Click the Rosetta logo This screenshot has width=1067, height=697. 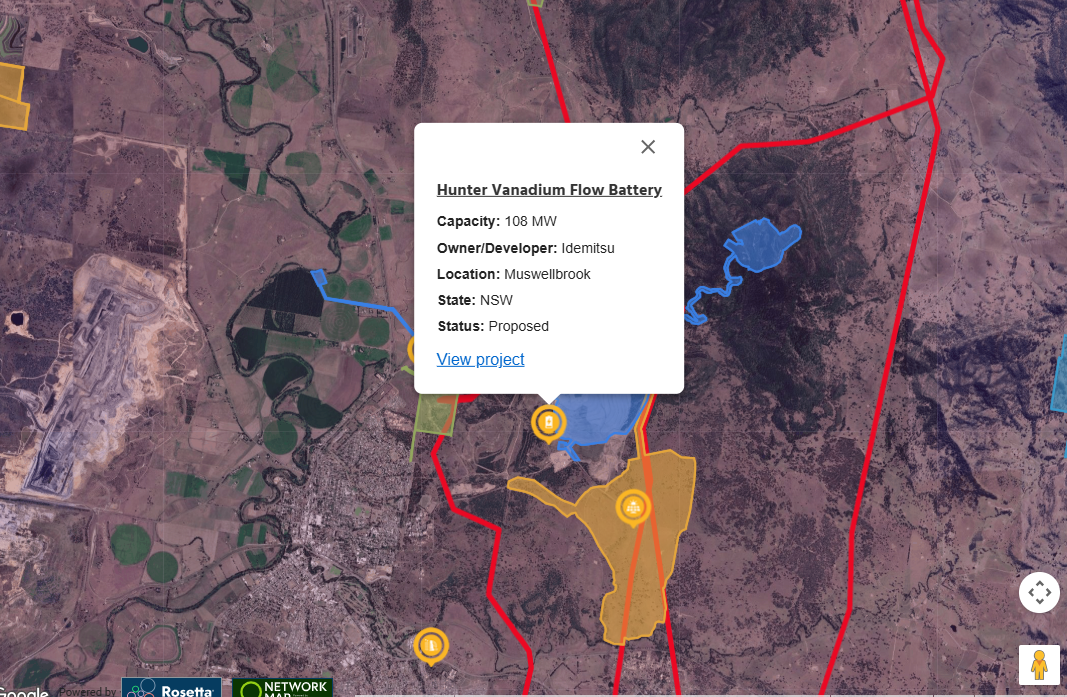click(x=171, y=687)
